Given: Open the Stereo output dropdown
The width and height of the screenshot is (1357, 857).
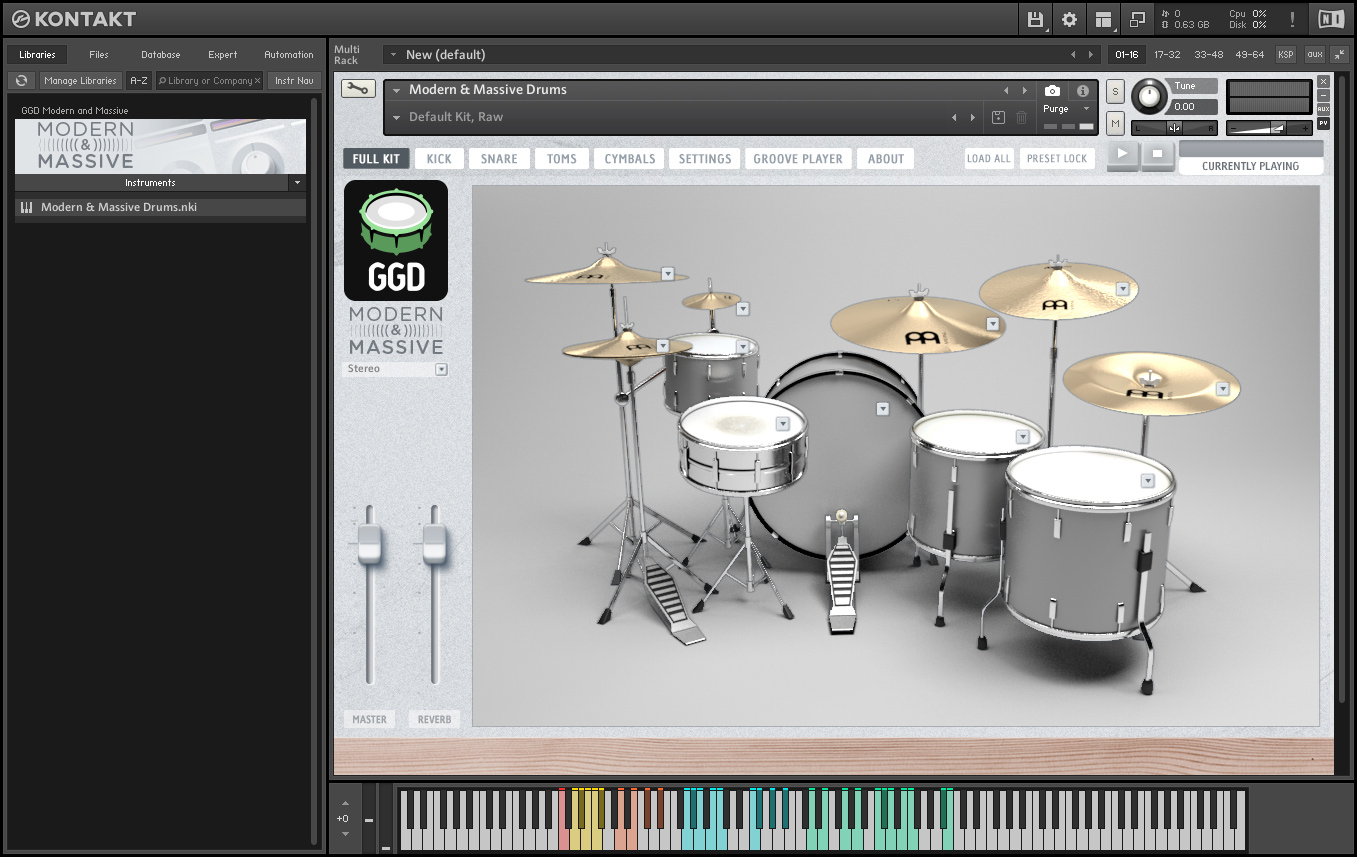Looking at the screenshot, I should (x=395, y=369).
